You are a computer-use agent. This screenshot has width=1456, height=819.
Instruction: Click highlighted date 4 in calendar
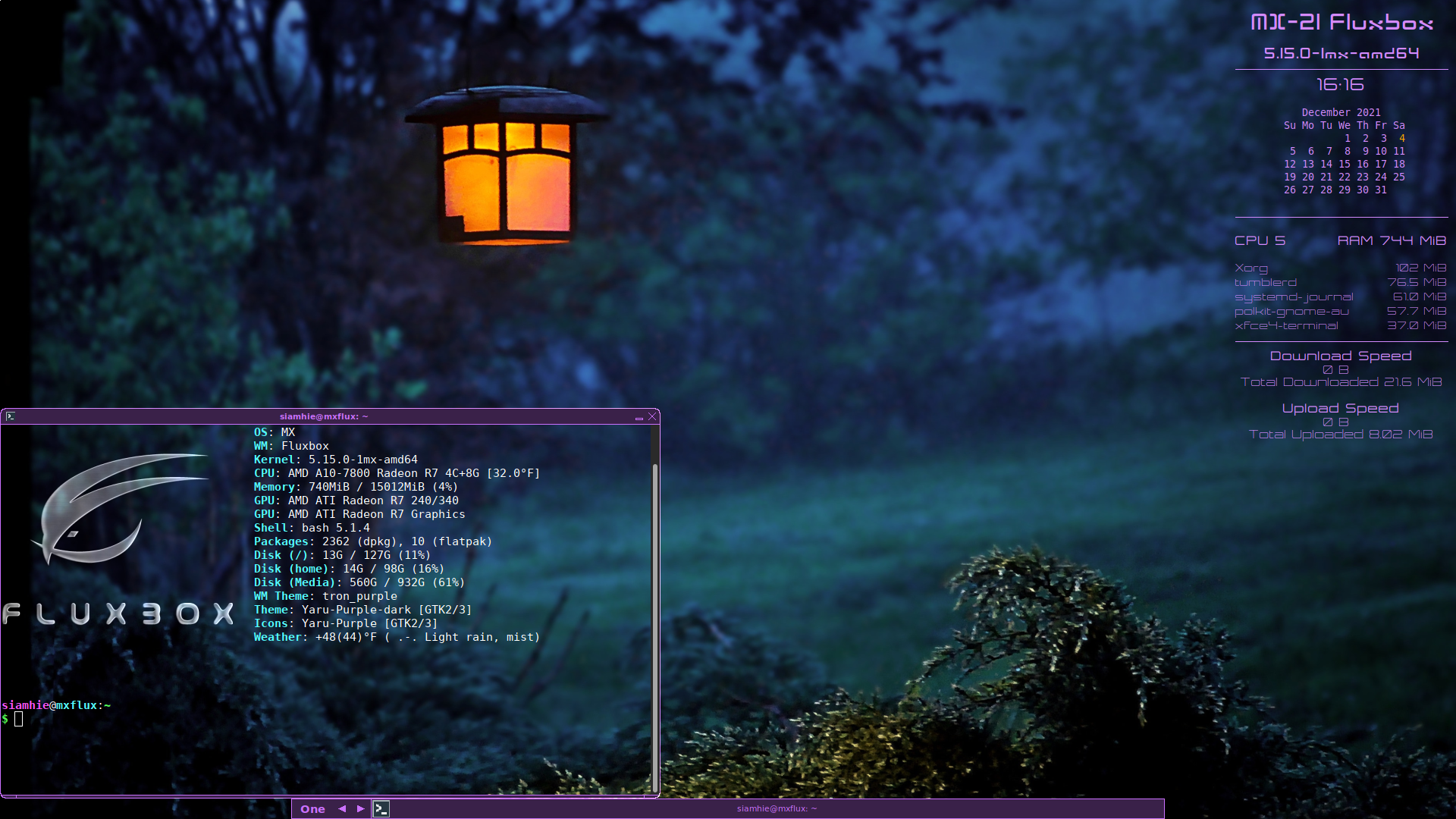pos(1402,138)
